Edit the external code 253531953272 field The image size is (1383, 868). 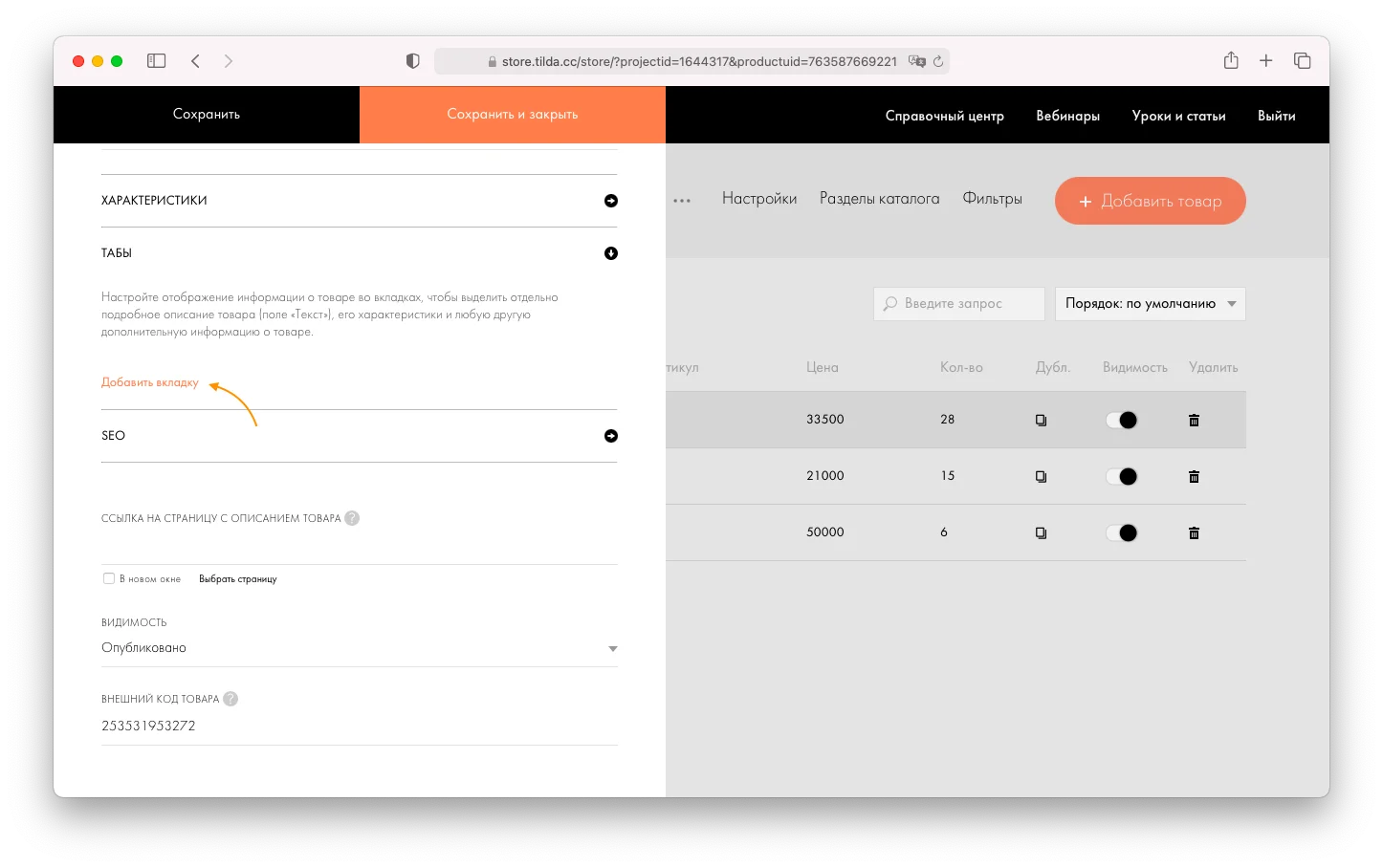tap(359, 727)
